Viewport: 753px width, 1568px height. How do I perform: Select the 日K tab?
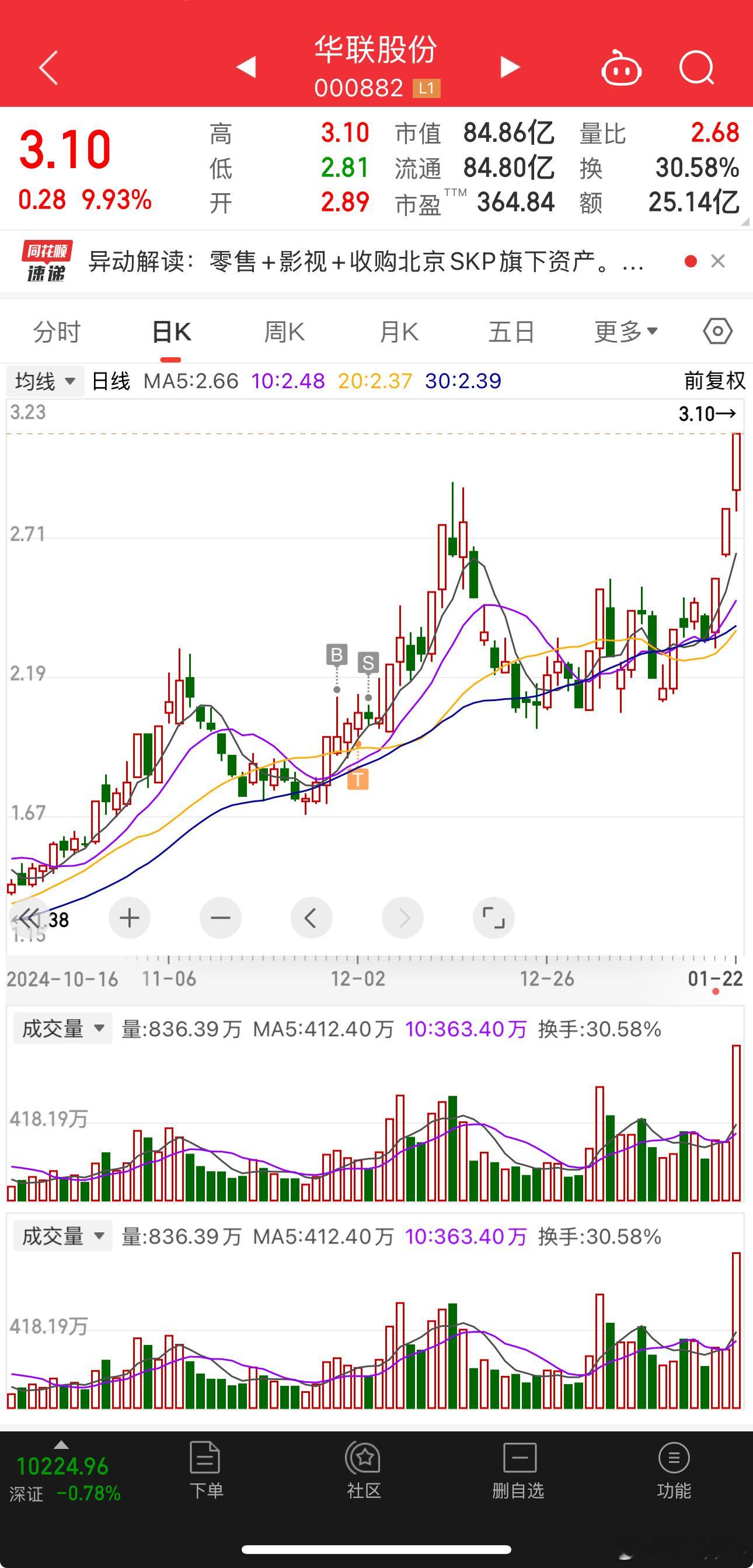point(171,332)
